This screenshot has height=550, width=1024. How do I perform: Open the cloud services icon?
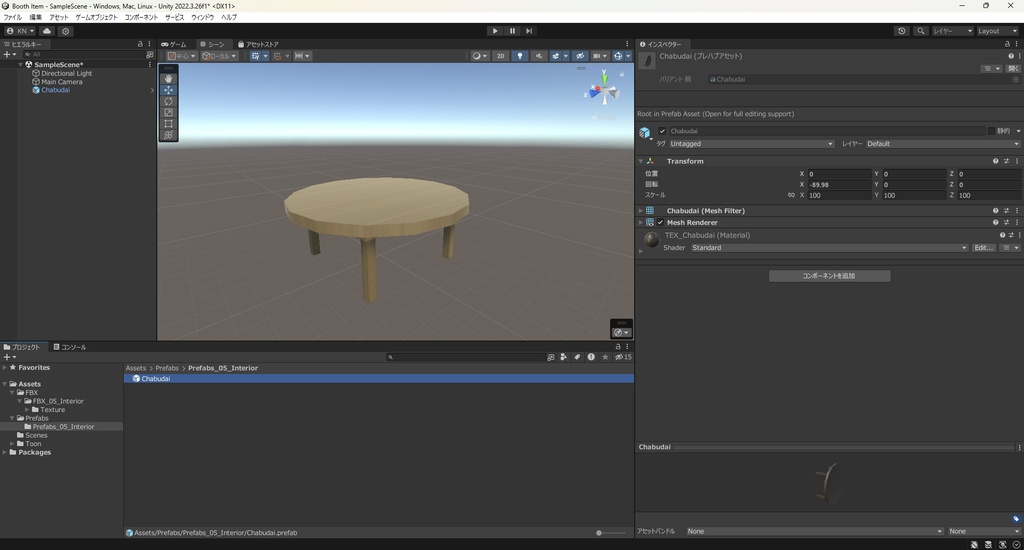pyautogui.click(x=47, y=31)
